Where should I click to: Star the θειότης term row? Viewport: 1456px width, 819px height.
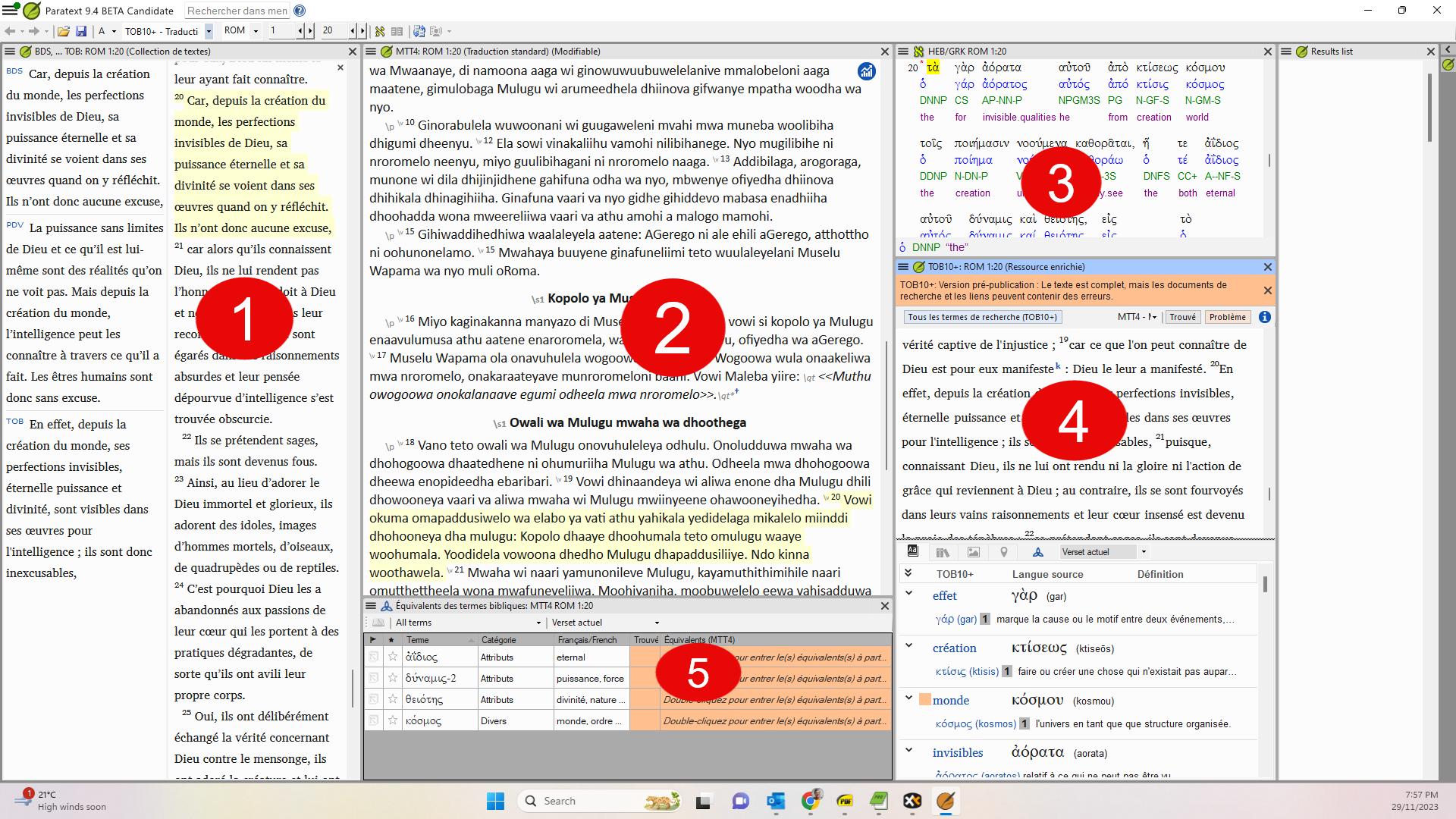[x=392, y=699]
